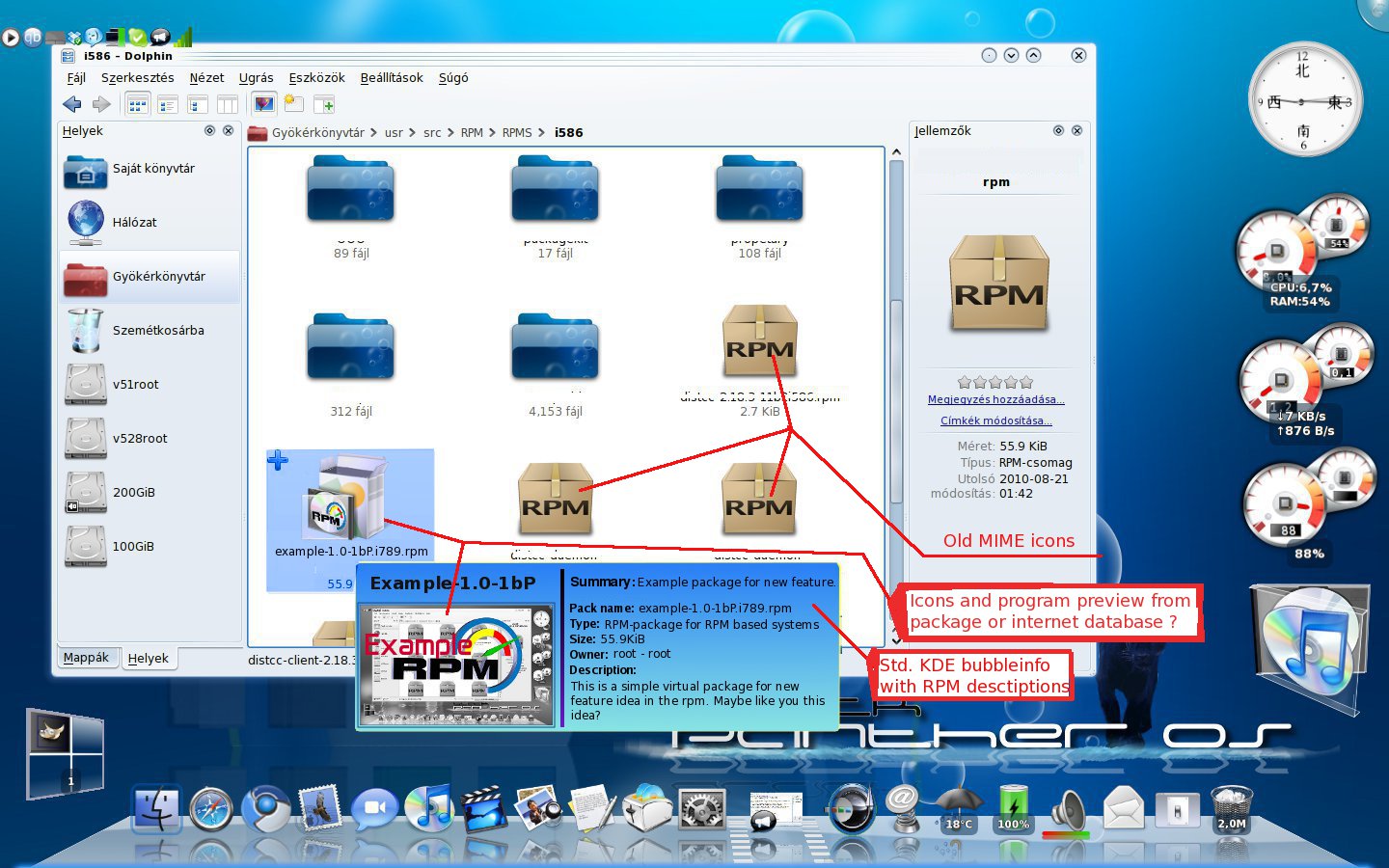
Task: Open Szemétkosárba trash in Places
Action: tap(150, 331)
